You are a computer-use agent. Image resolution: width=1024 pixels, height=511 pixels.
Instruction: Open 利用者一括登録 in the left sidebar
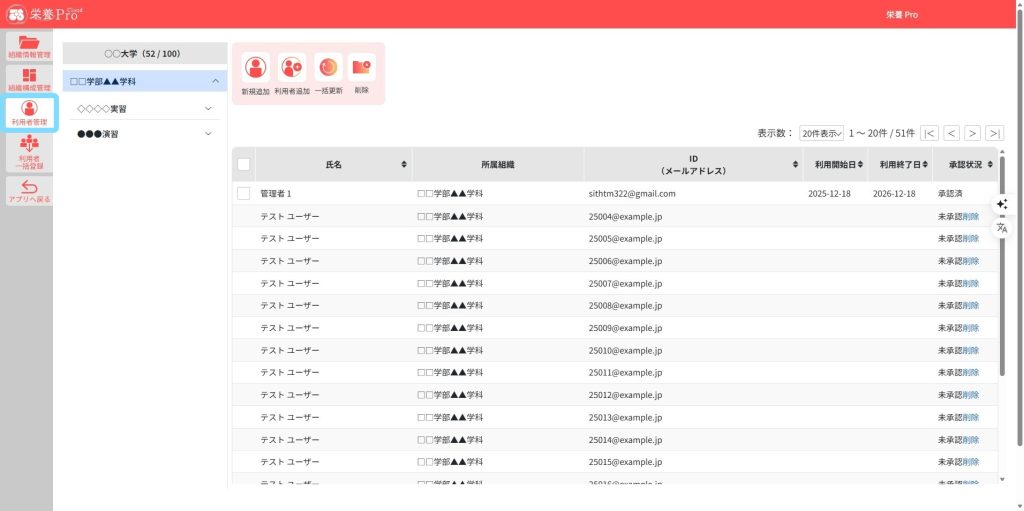pyautogui.click(x=28, y=151)
